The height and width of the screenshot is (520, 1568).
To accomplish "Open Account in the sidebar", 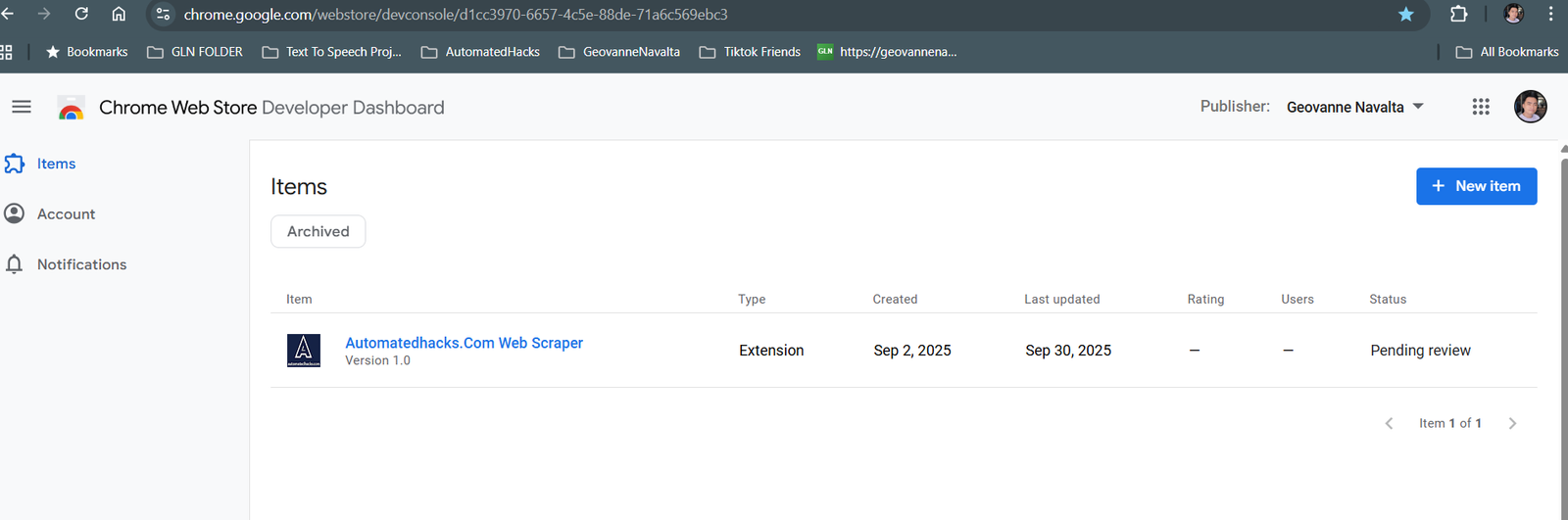I will click(x=66, y=213).
